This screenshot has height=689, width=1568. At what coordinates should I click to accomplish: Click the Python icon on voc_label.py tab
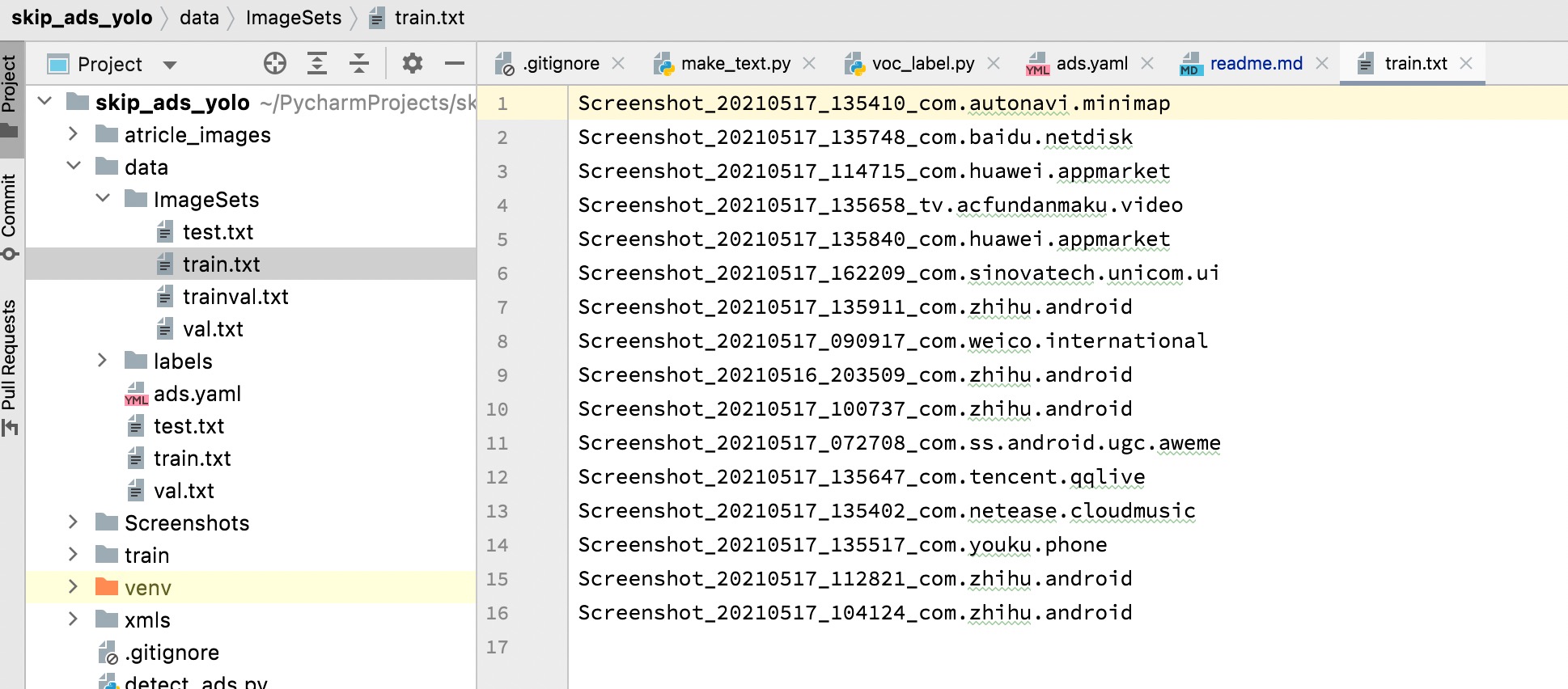[854, 64]
